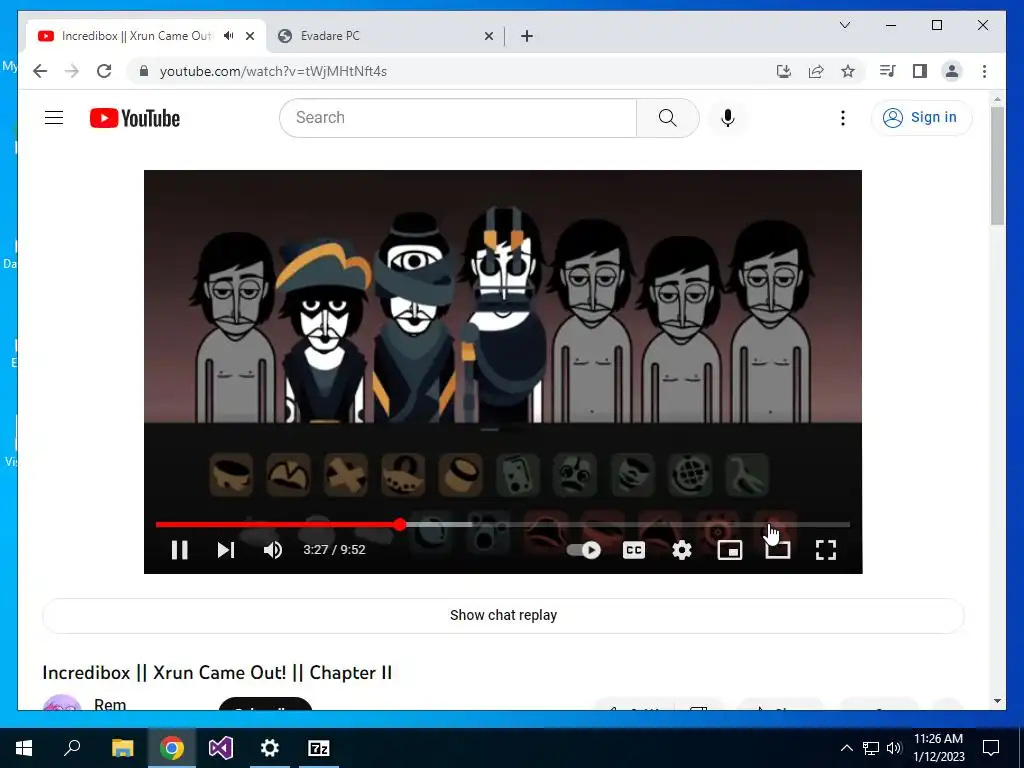The height and width of the screenshot is (768, 1024).
Task: Toggle the autoplay switch
Action: coord(584,550)
